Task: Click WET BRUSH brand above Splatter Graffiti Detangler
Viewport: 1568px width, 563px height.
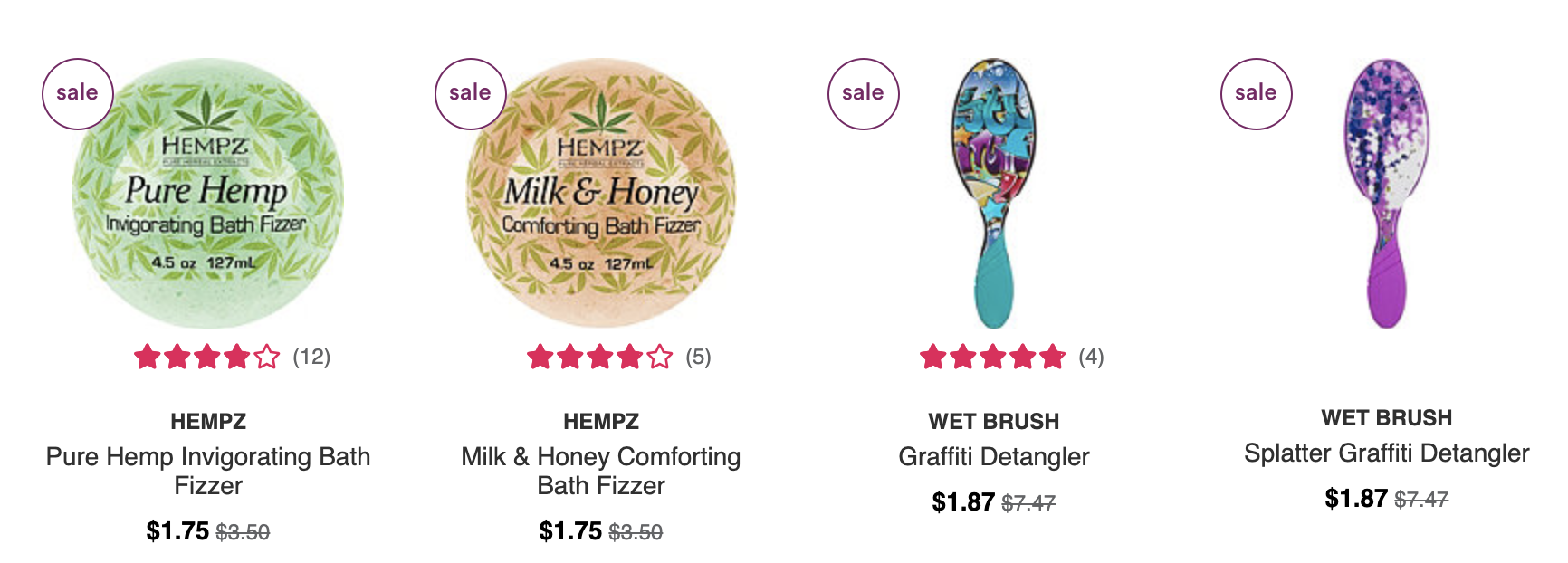Action: (x=1387, y=417)
